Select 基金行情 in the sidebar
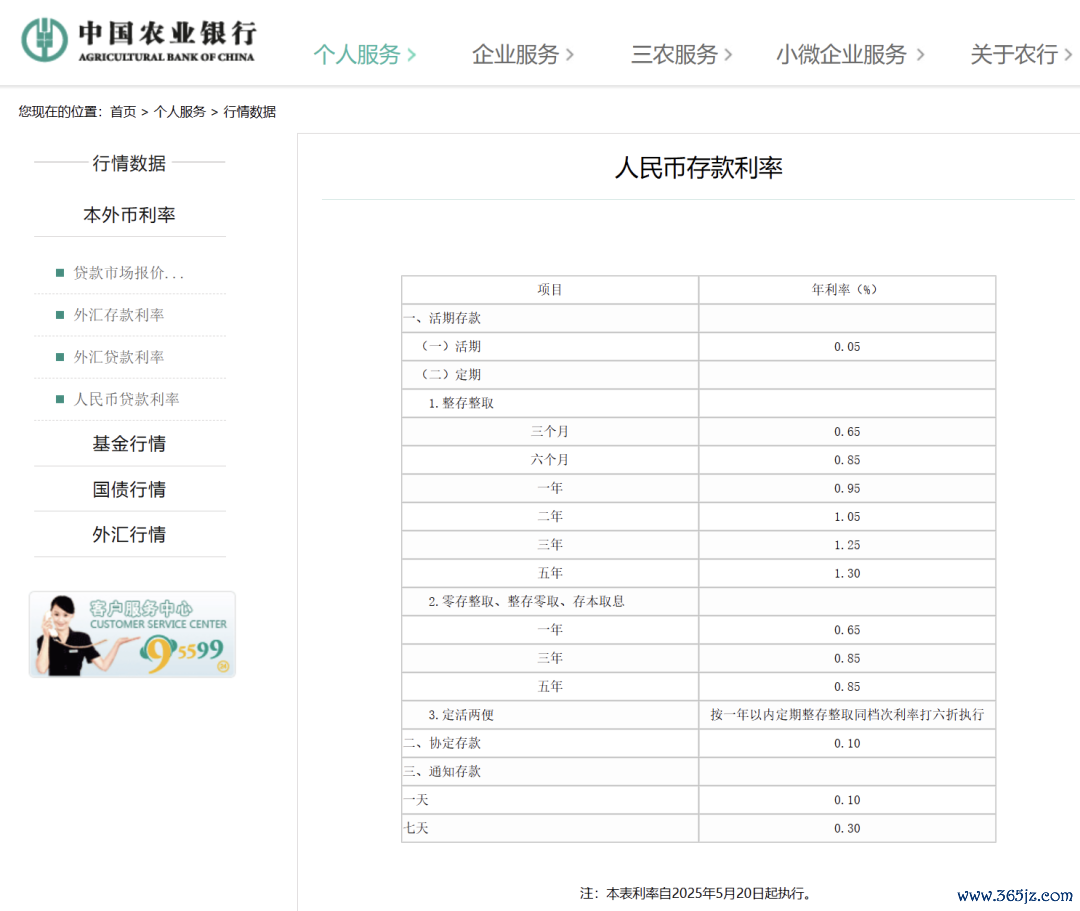 (129, 443)
